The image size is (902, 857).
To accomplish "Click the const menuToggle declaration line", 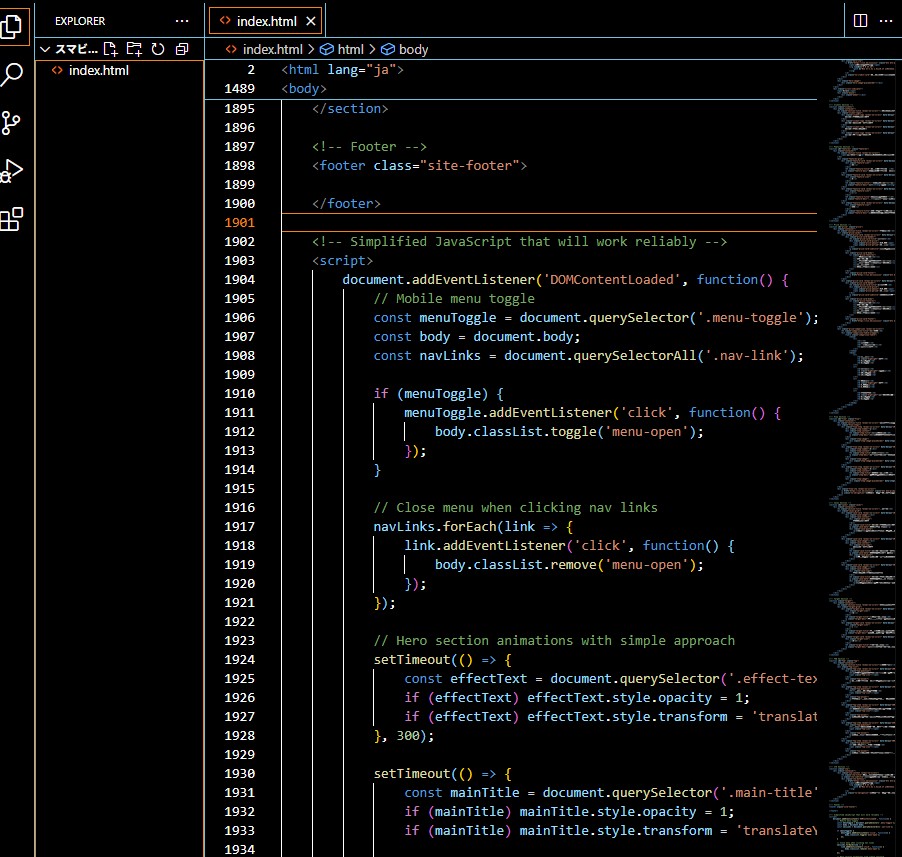I will coord(596,317).
